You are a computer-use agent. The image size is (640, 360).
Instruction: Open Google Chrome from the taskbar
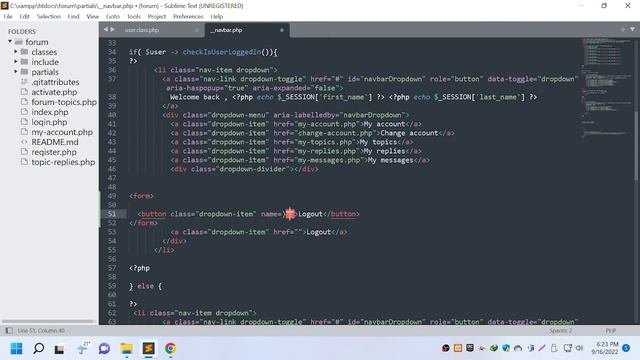pyautogui.click(x=171, y=349)
